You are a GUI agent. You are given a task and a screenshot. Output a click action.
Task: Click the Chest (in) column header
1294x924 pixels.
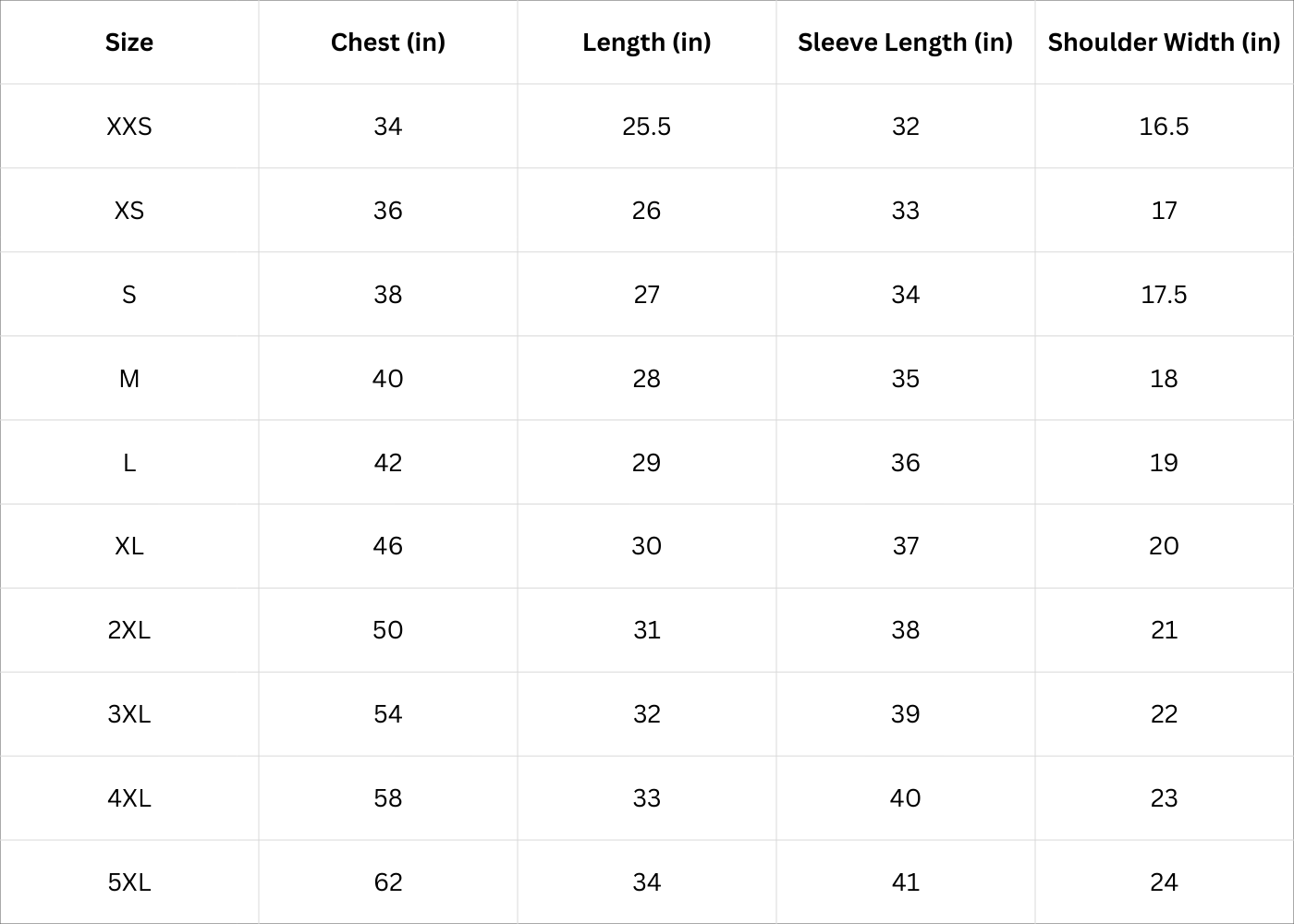coord(388,43)
